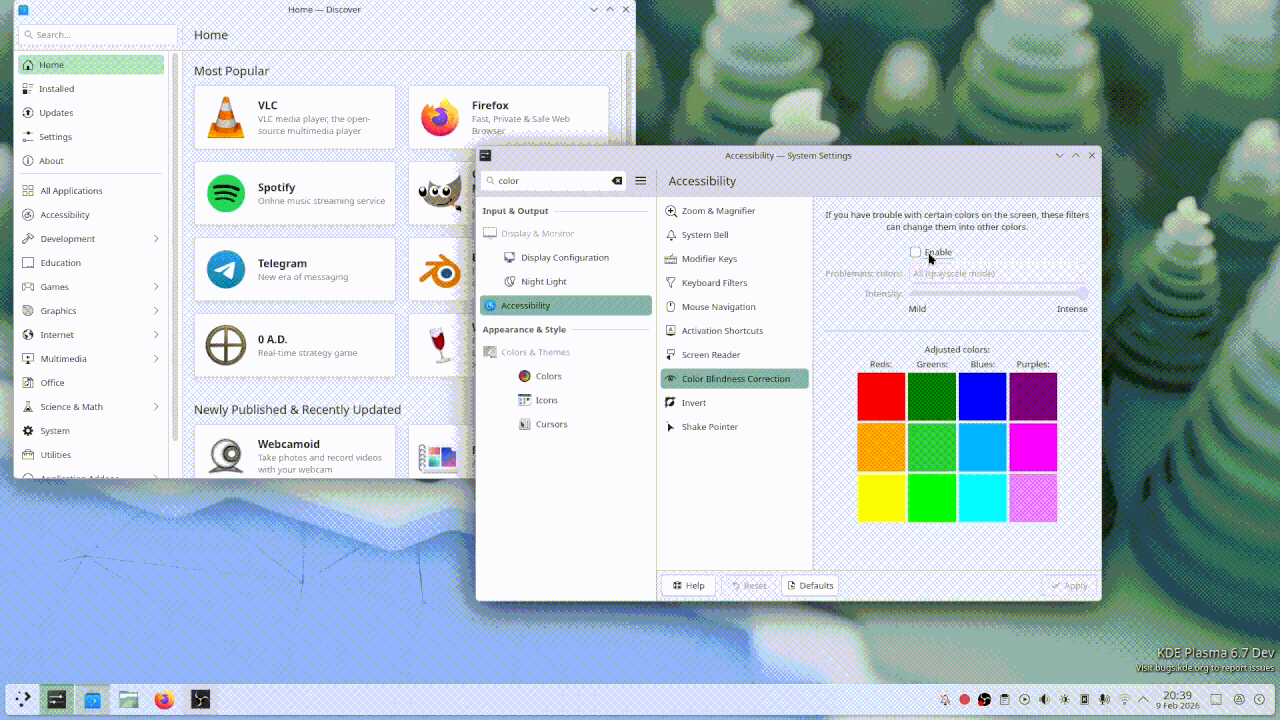Open the volume tray icon
Image resolution: width=1280 pixels, height=720 pixels.
pos(1045,700)
